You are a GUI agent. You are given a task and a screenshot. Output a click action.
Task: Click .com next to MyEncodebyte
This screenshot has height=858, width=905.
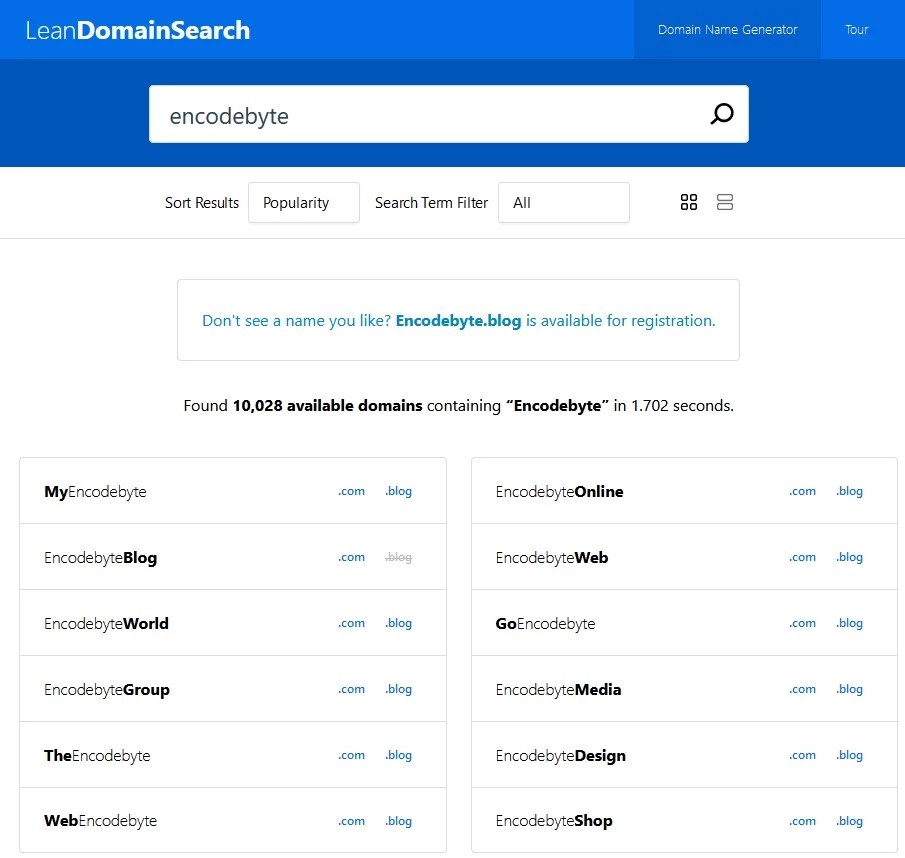pos(351,491)
